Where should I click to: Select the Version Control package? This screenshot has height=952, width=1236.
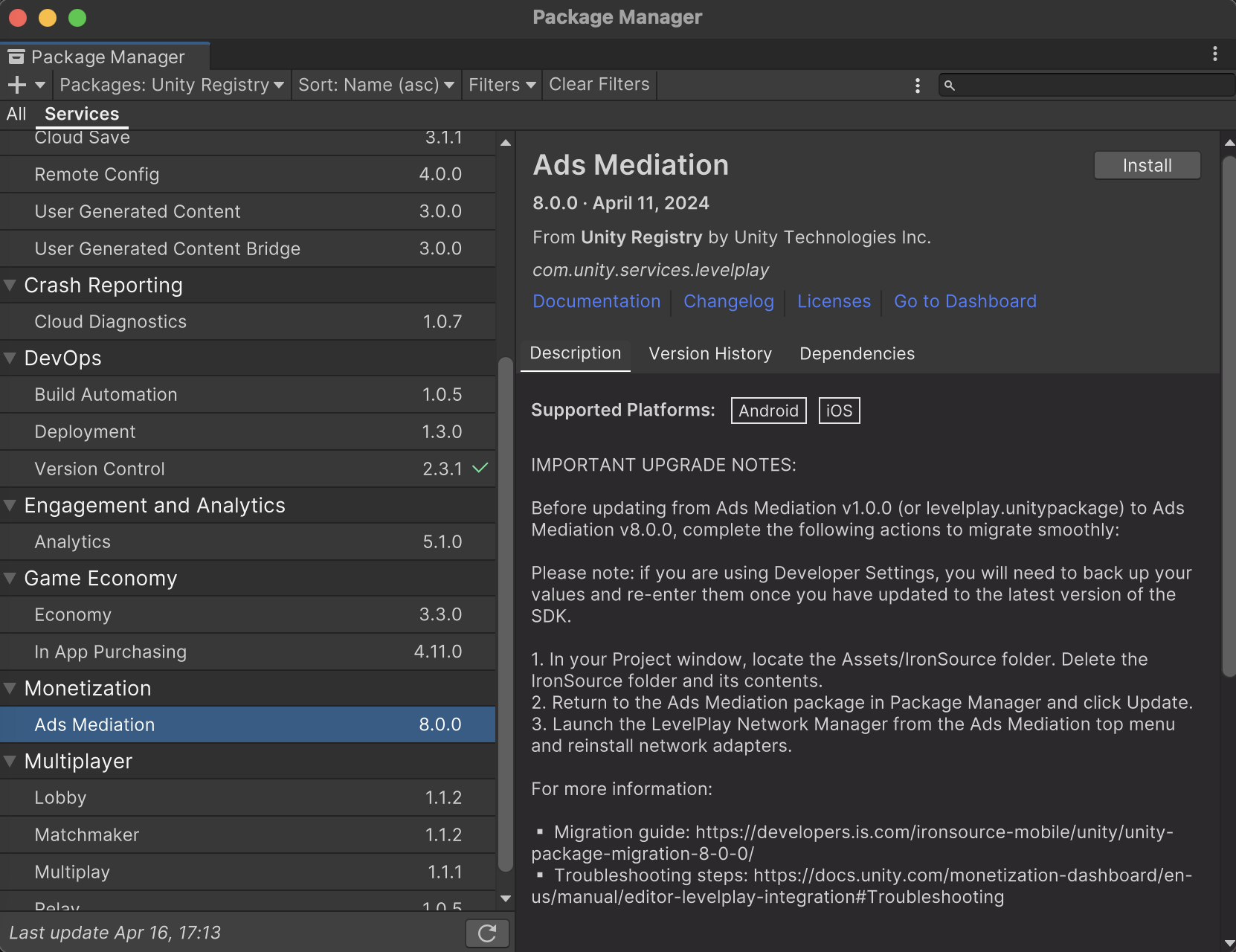(x=248, y=469)
